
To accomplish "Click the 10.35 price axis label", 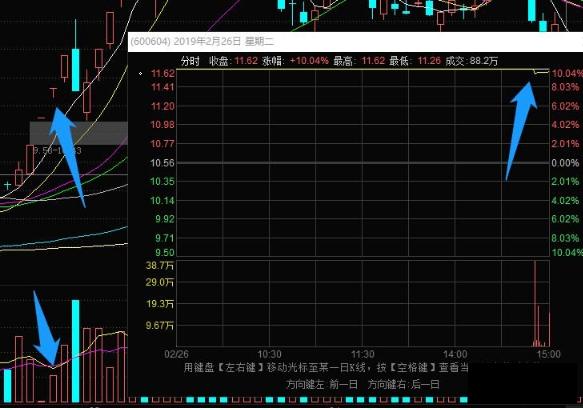I will click(x=162, y=182).
